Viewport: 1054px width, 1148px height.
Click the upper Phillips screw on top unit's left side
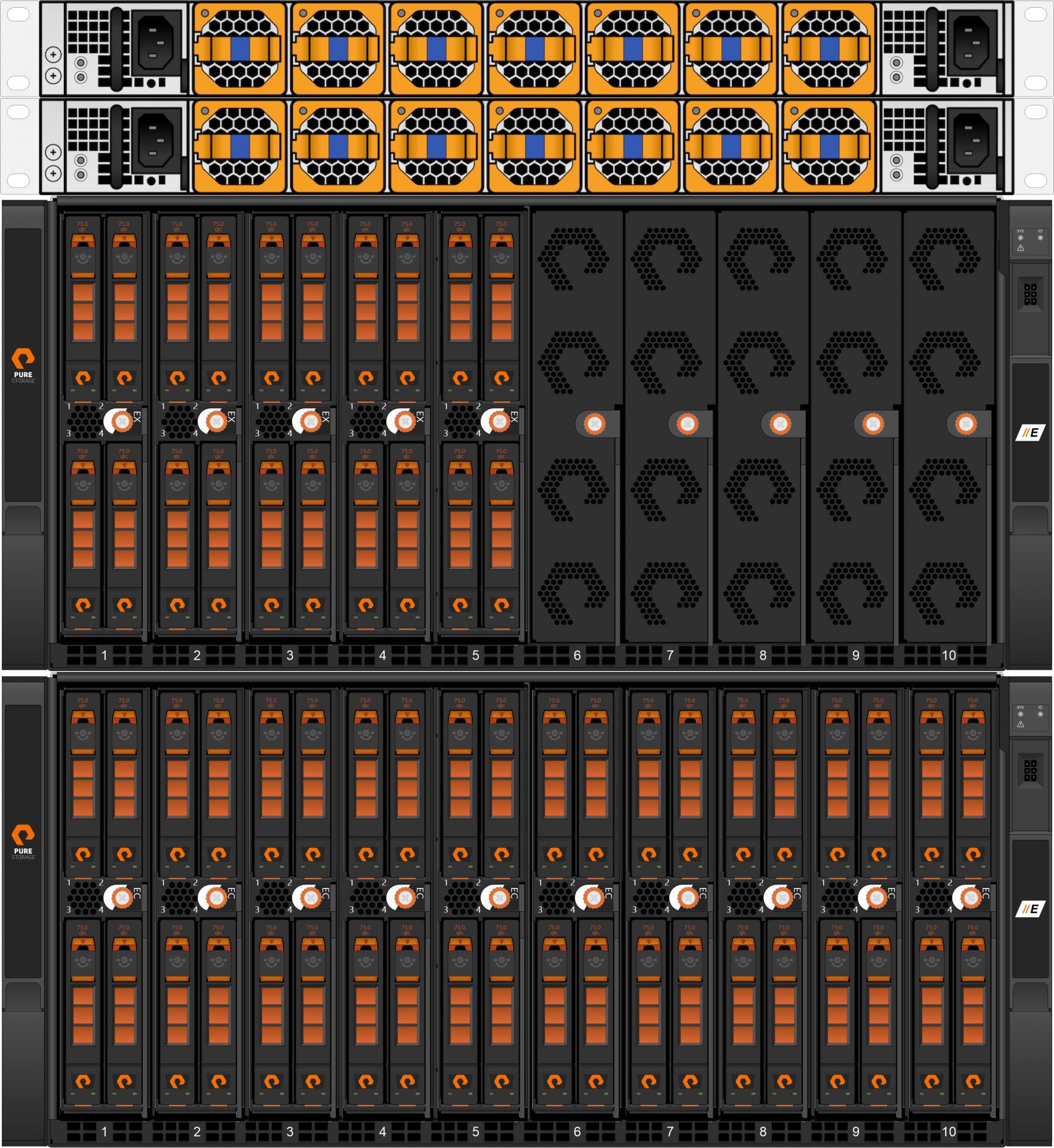pos(53,55)
